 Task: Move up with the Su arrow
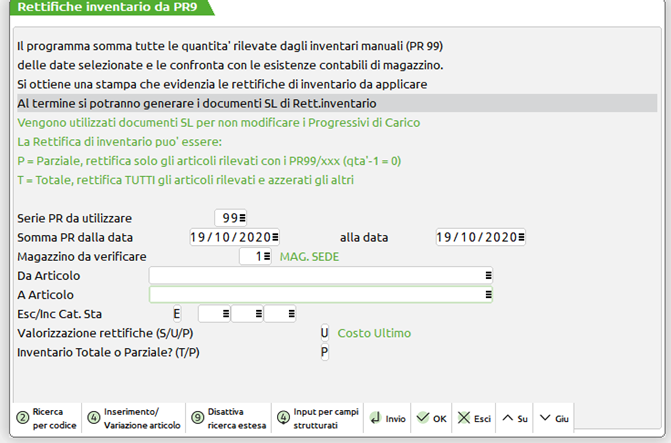click(517, 418)
